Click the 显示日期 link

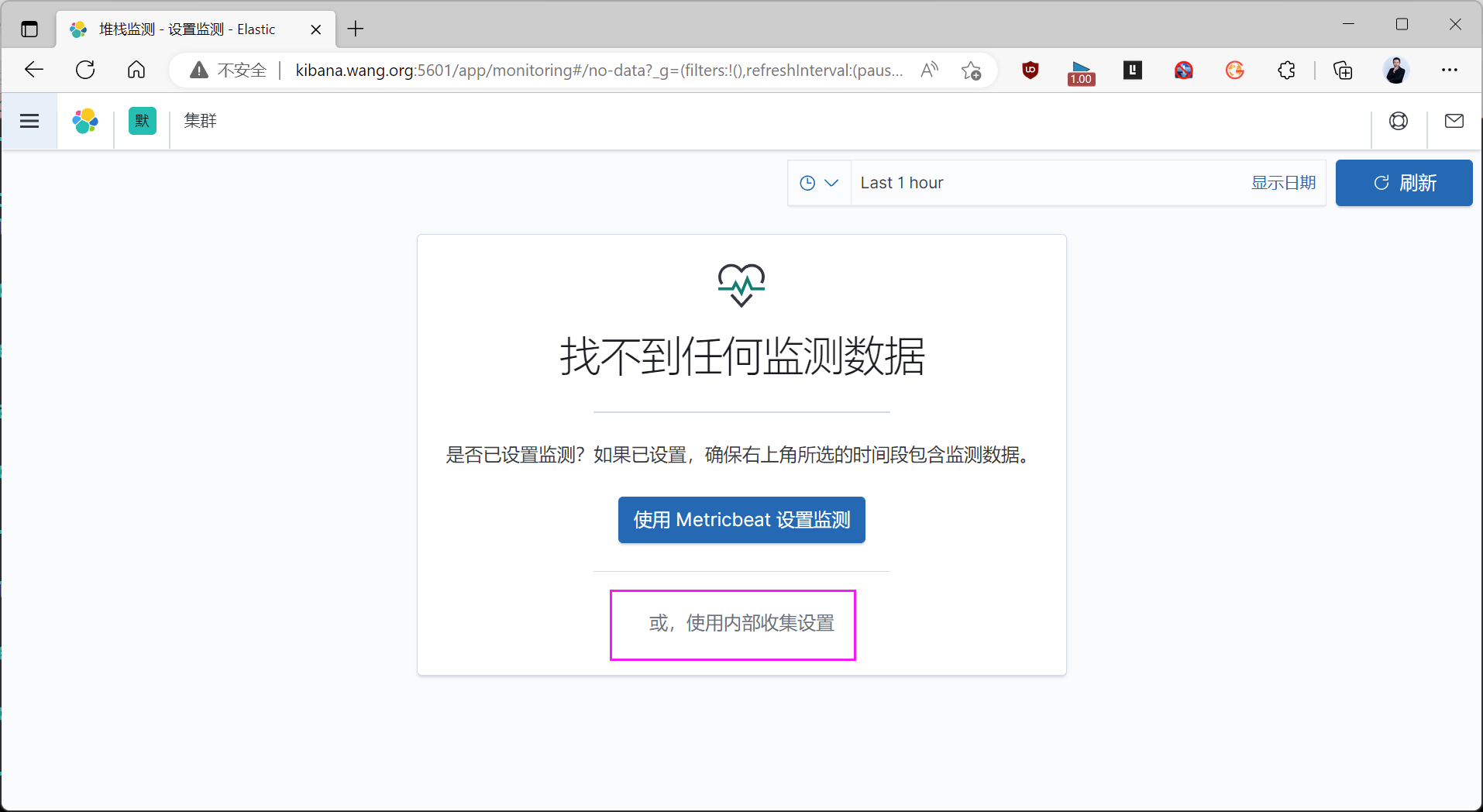pos(1283,183)
